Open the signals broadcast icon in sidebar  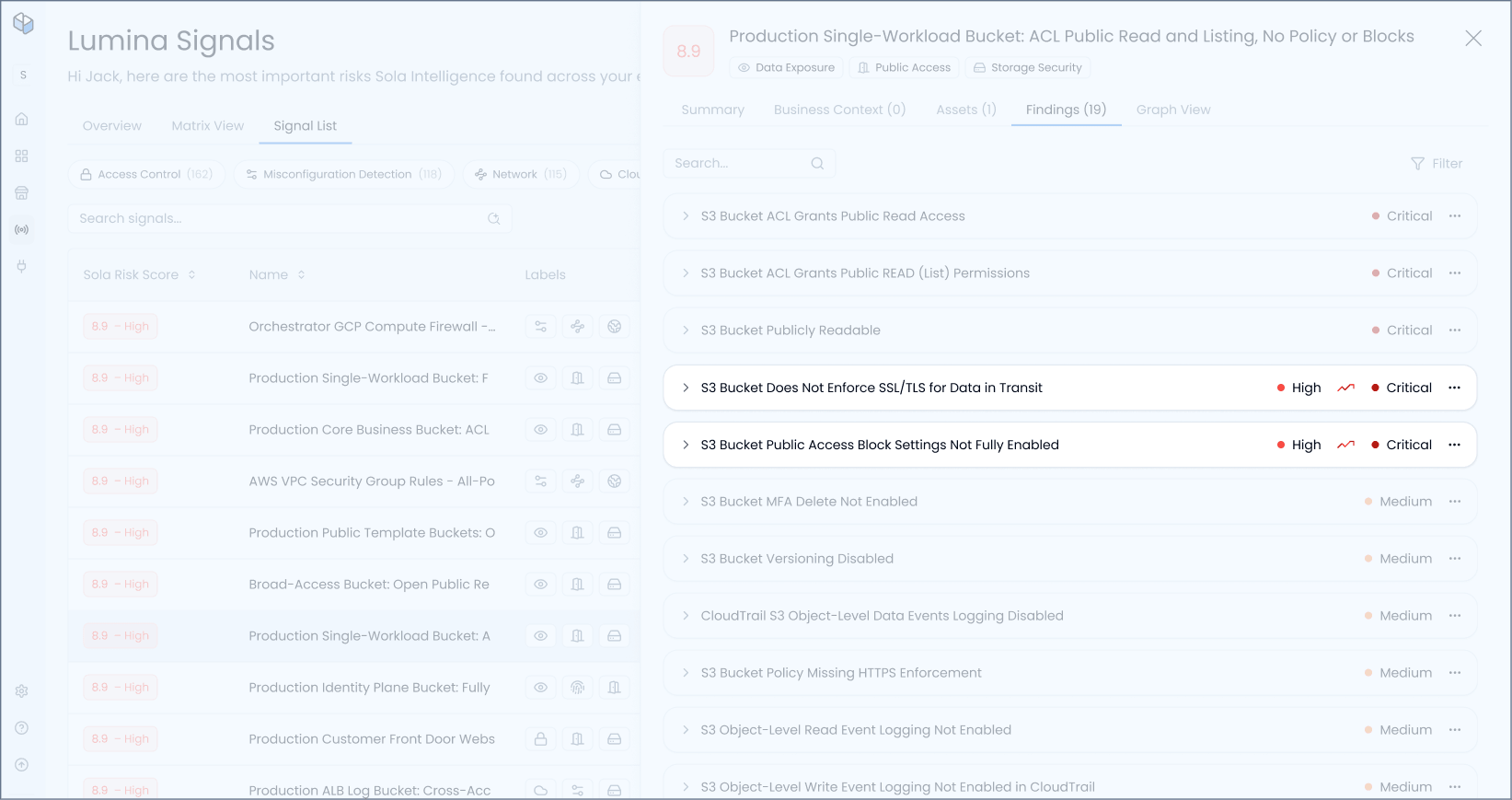point(22,229)
